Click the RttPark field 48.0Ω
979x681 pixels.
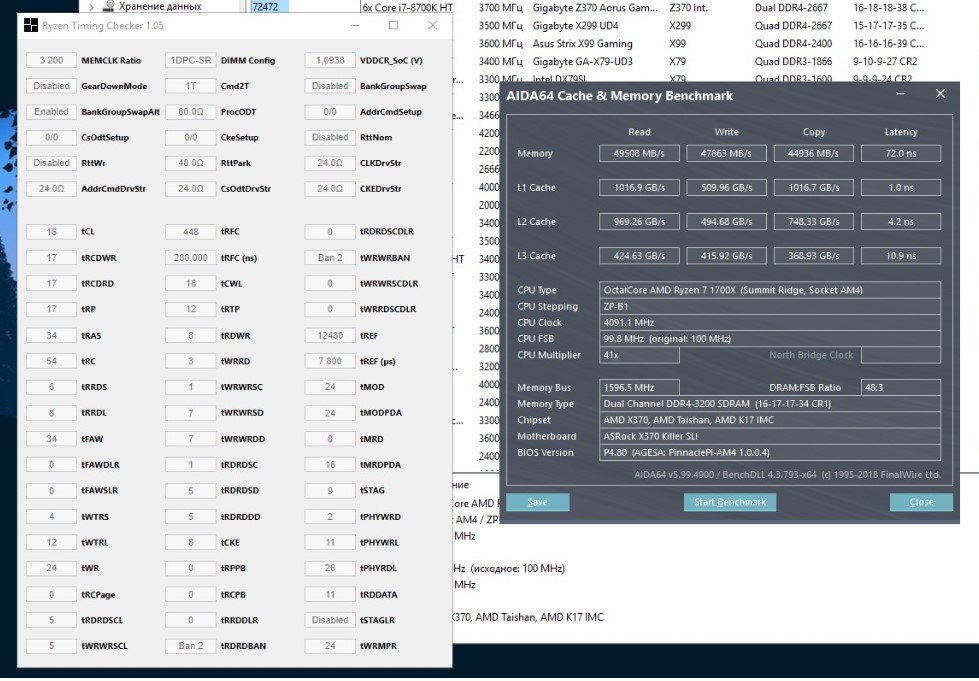pos(190,163)
